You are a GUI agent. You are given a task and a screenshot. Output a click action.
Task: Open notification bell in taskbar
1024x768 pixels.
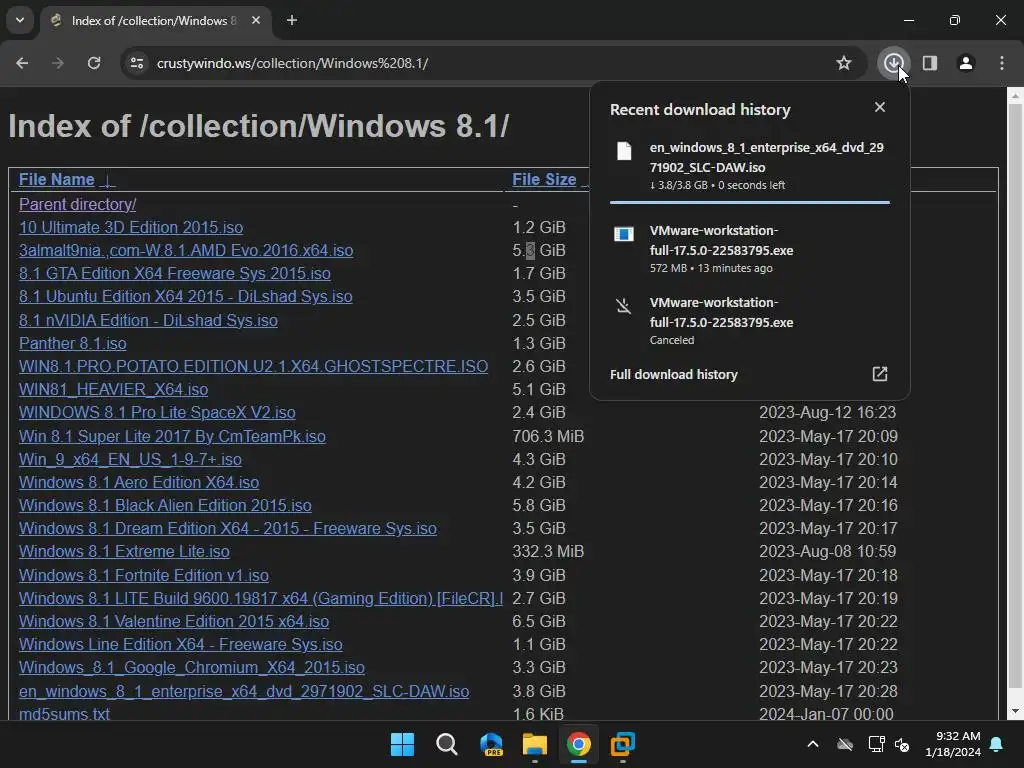(x=997, y=744)
